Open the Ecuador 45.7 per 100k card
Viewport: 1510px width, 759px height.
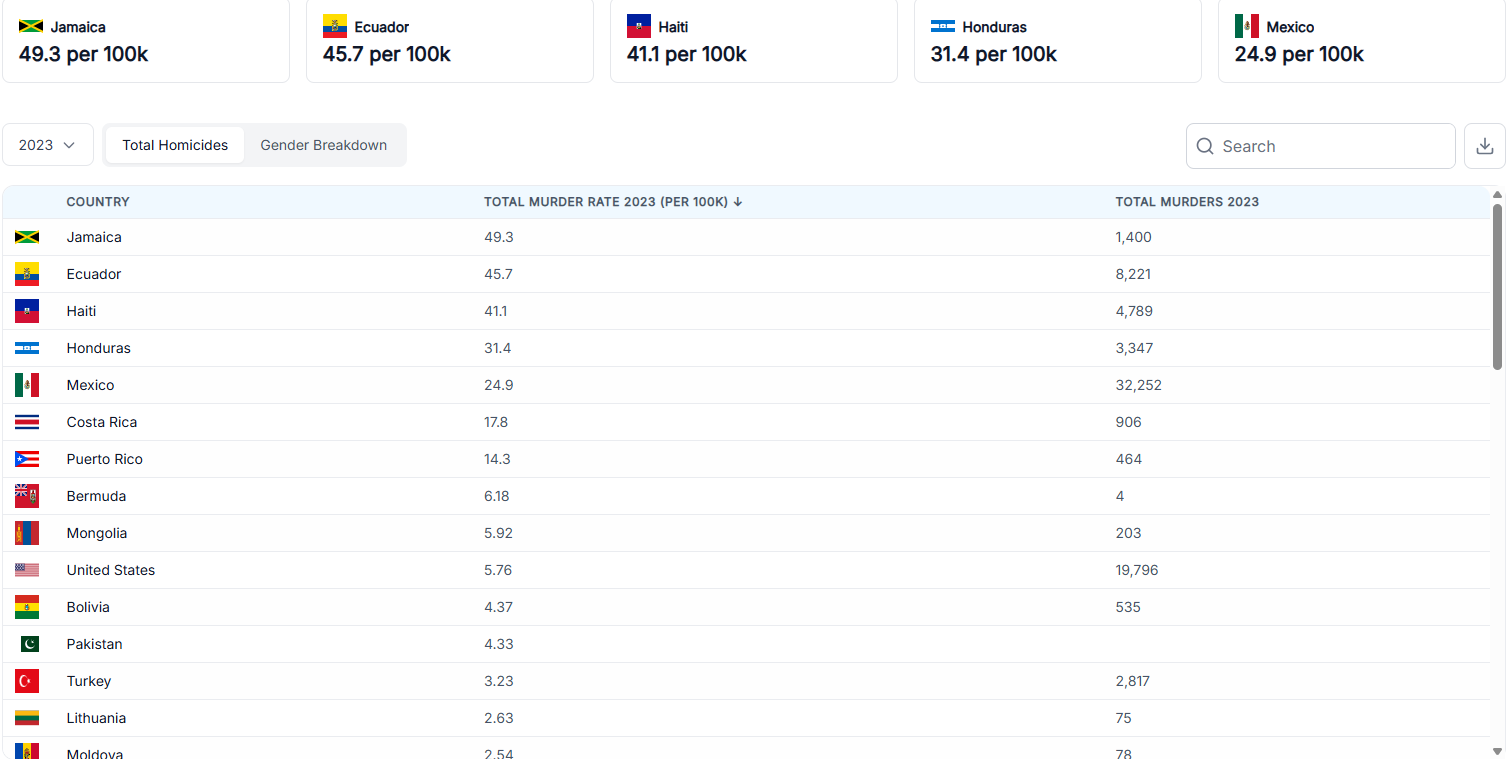(450, 40)
